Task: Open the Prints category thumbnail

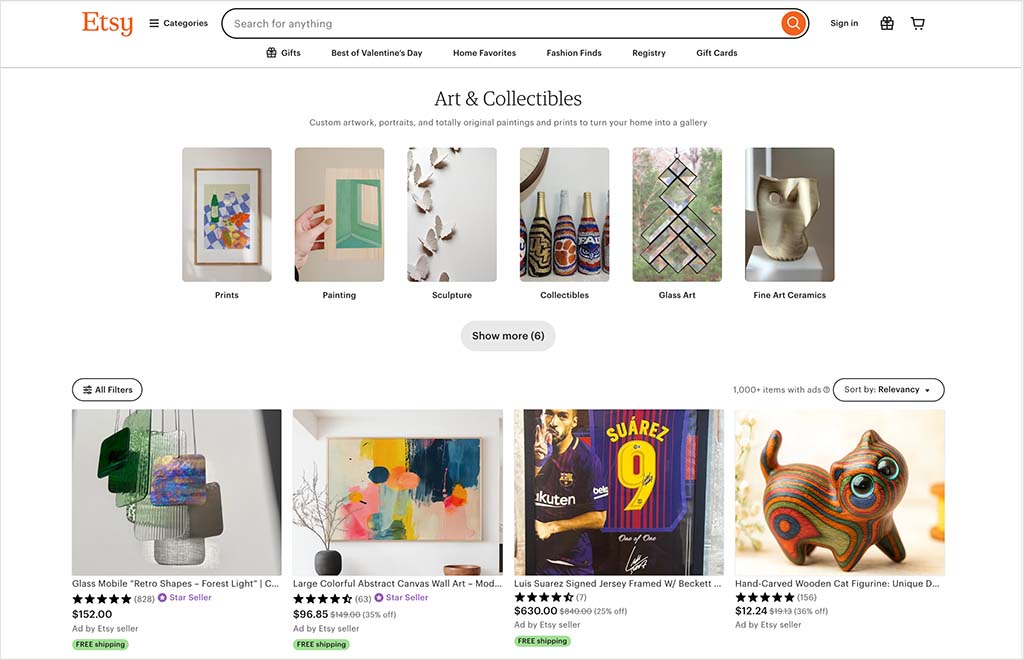Action: [x=226, y=213]
